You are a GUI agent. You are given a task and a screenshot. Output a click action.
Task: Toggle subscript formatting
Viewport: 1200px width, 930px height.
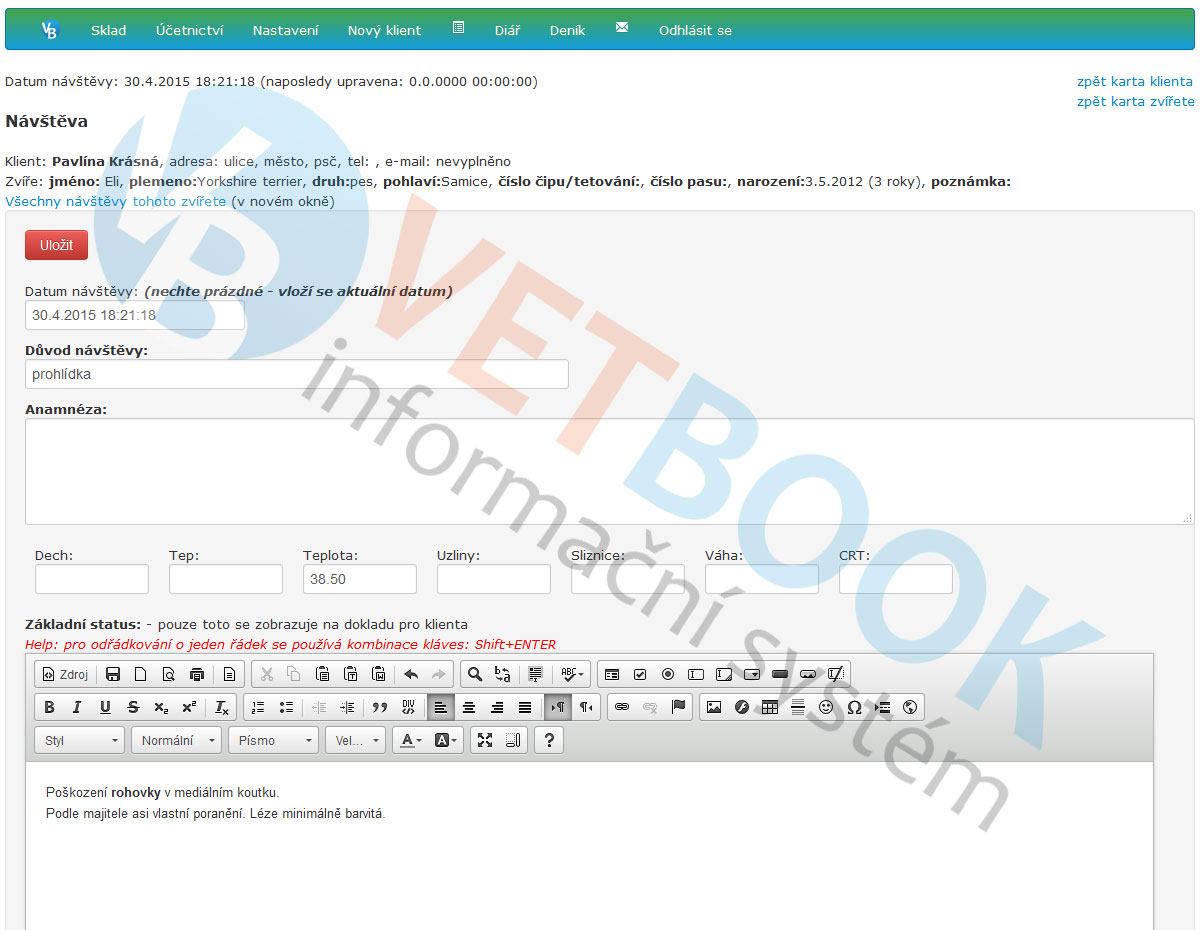coord(161,707)
